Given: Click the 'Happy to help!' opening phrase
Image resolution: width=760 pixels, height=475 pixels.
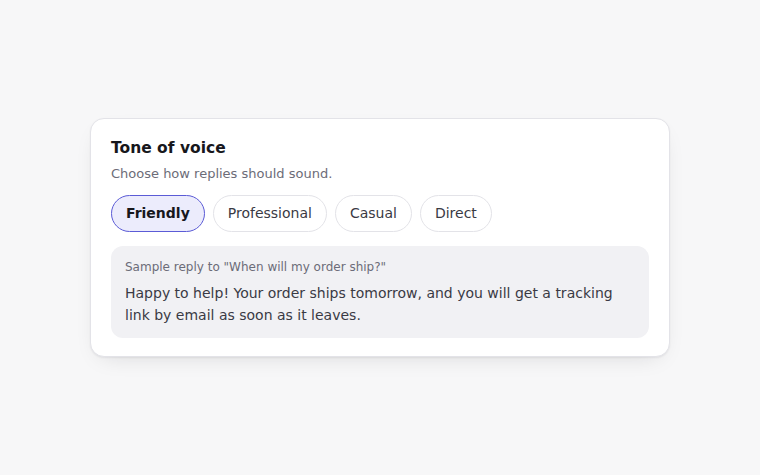Looking at the screenshot, I should (x=176, y=293).
